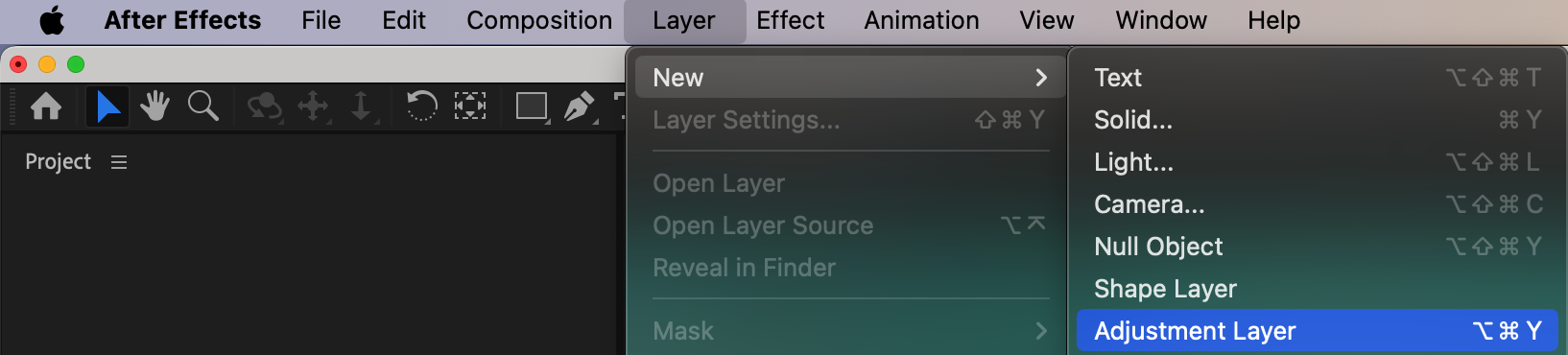Open the Composition menu
Image resolution: width=1568 pixels, height=355 pixels.
click(x=539, y=20)
